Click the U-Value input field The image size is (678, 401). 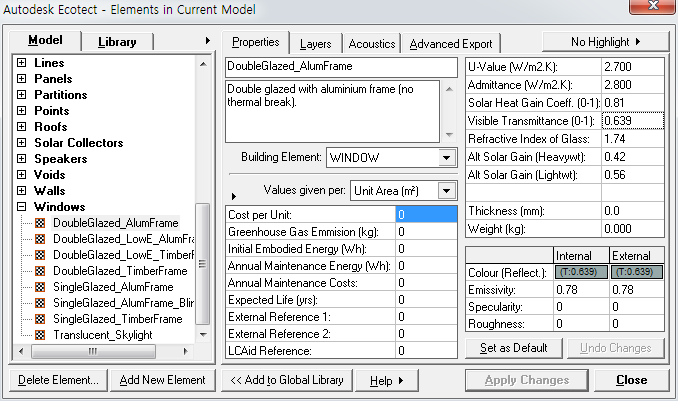point(632,67)
